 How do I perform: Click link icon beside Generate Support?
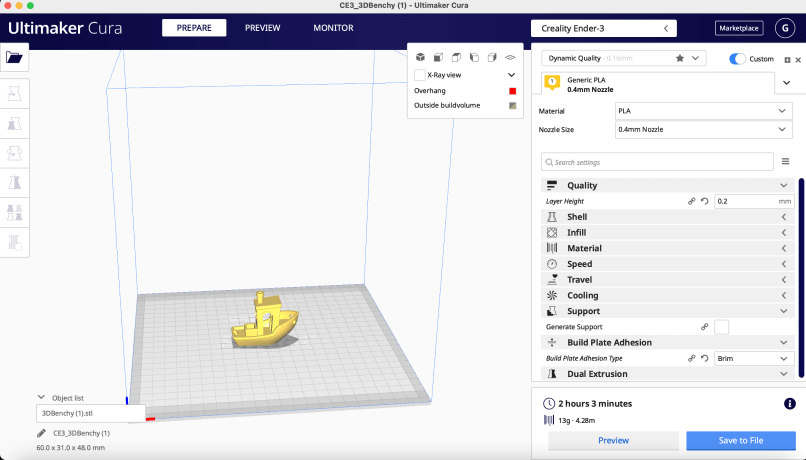(705, 327)
